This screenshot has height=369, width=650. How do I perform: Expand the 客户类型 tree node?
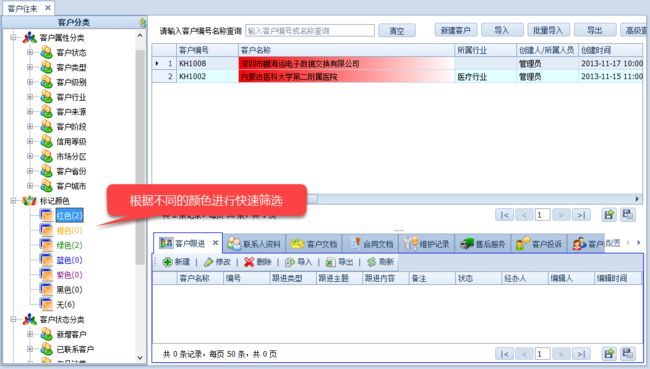(x=30, y=67)
